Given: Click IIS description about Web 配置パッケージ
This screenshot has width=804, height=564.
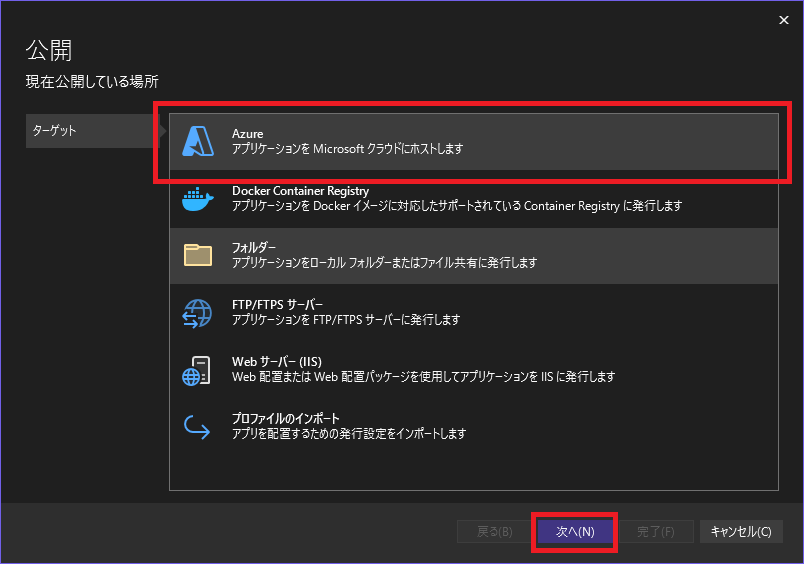Looking at the screenshot, I should (x=424, y=376).
